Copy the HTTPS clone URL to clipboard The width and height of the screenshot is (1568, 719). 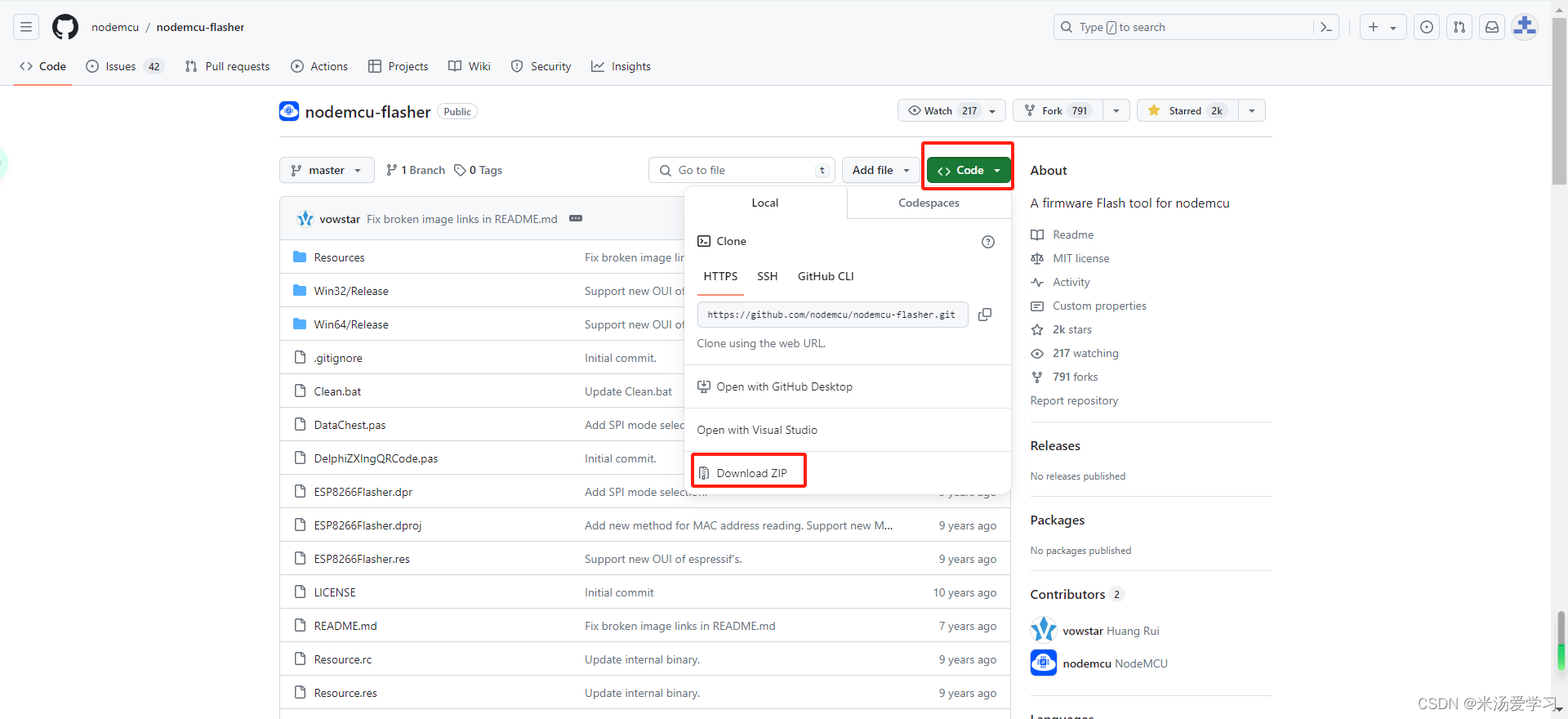986,315
